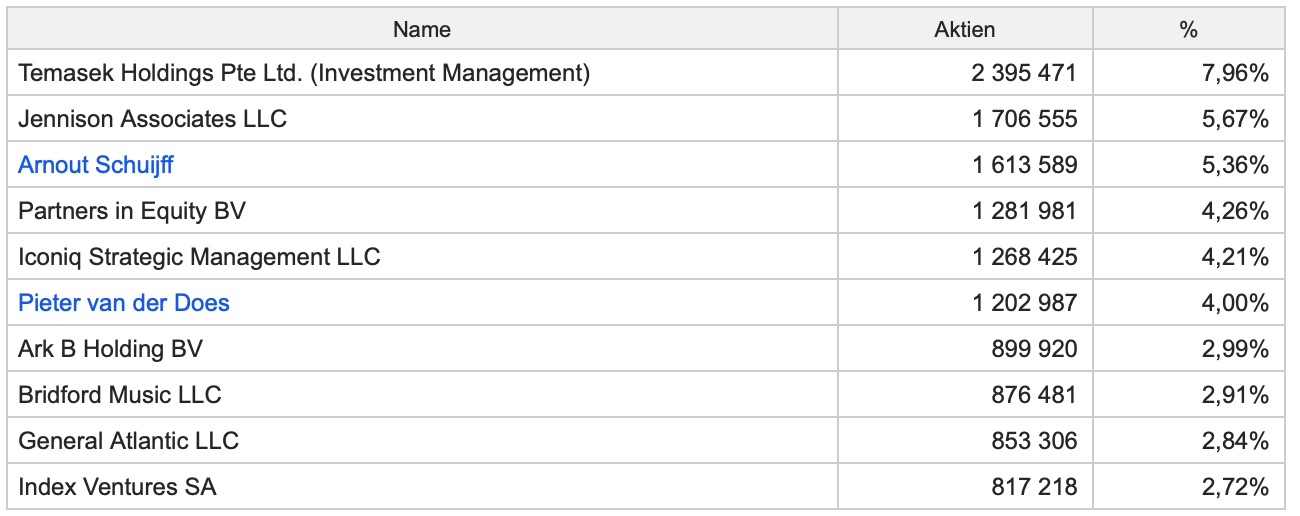Viewport: 1300px width, 516px height.
Task: Click the Name column header
Action: pos(421,29)
